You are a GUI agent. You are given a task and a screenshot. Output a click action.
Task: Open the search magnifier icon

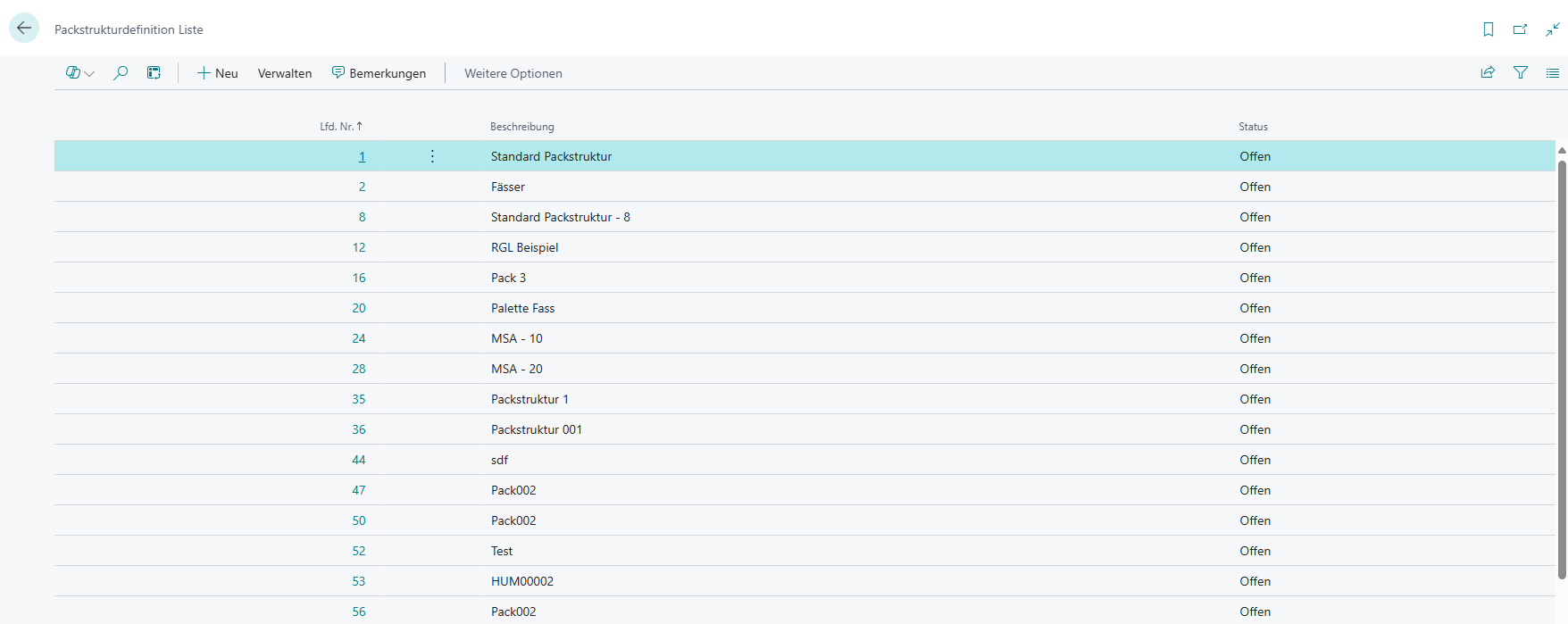121,73
